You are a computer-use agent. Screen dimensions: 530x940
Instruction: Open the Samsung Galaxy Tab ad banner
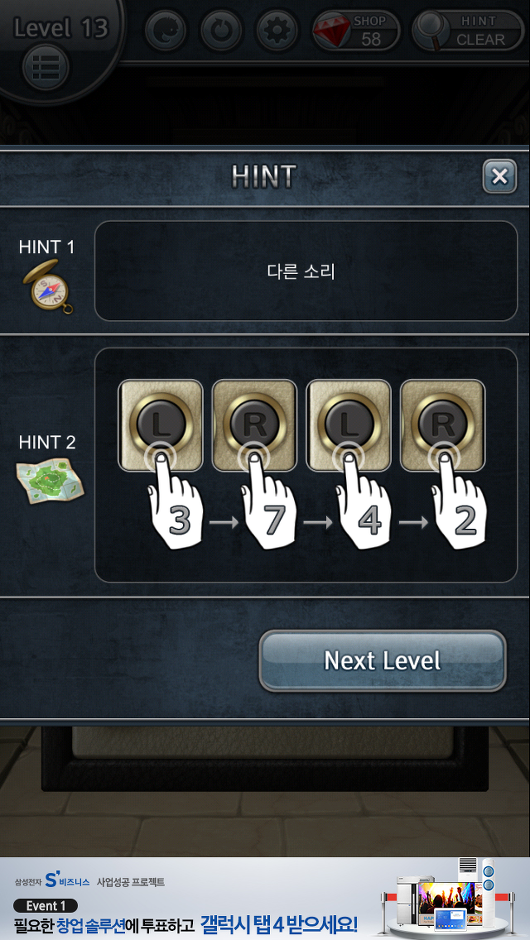(x=265, y=898)
